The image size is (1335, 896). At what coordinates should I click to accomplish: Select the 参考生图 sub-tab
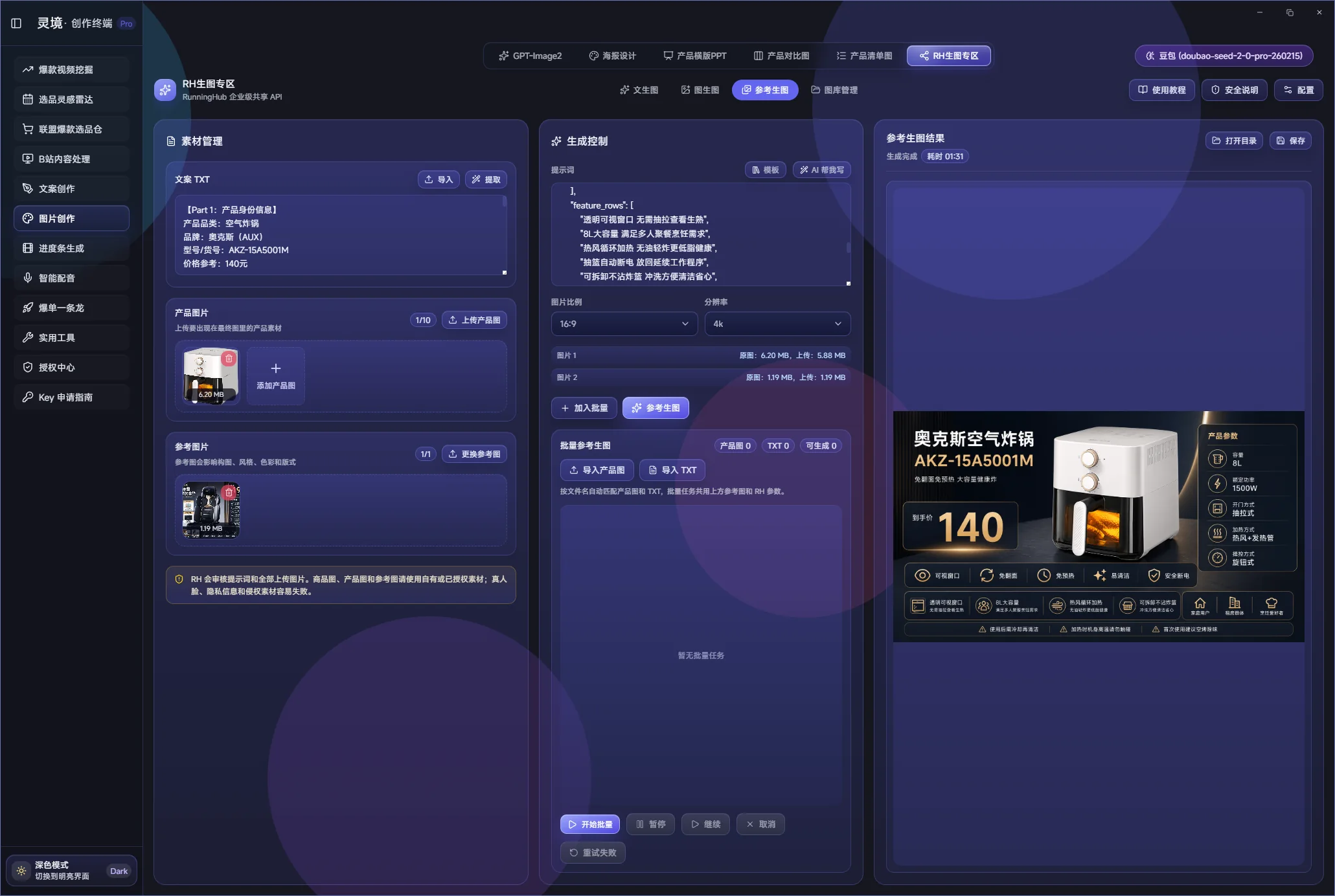pyautogui.click(x=765, y=90)
